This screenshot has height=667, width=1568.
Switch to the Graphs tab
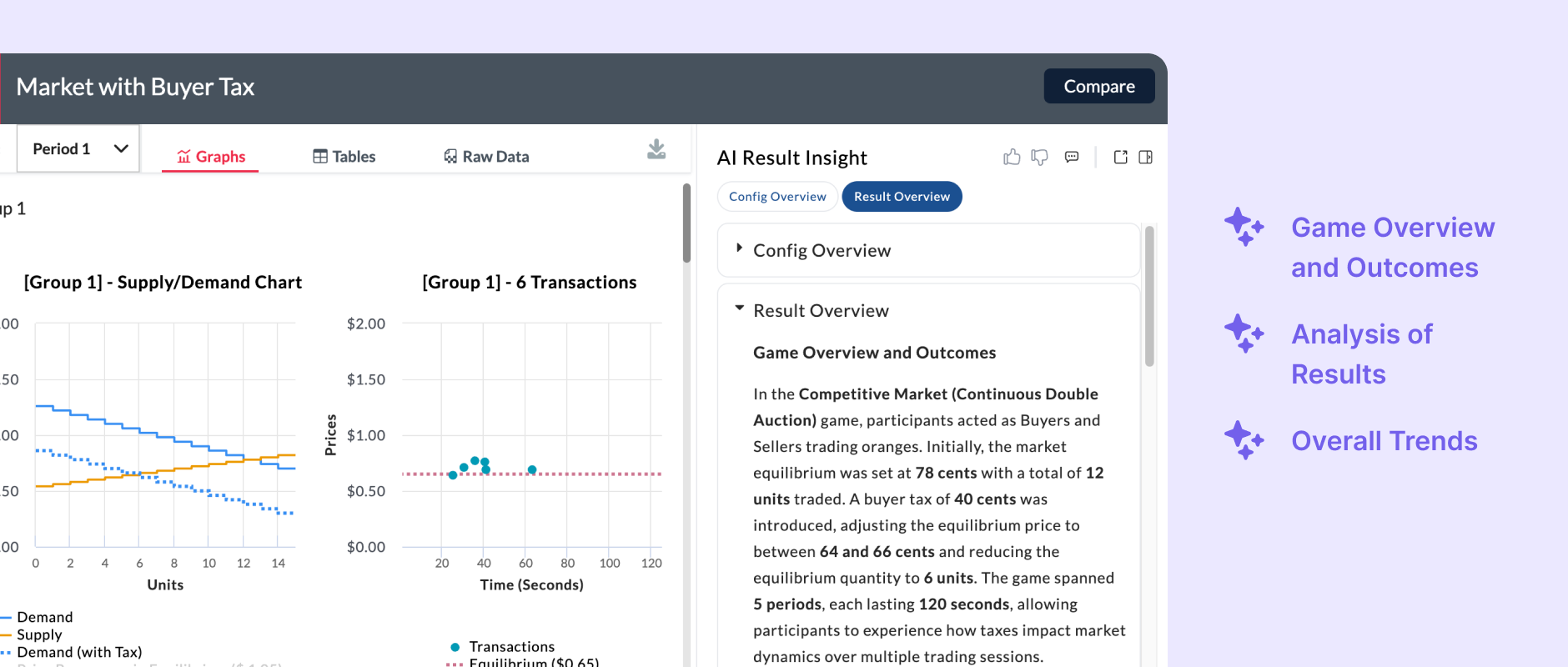[210, 156]
